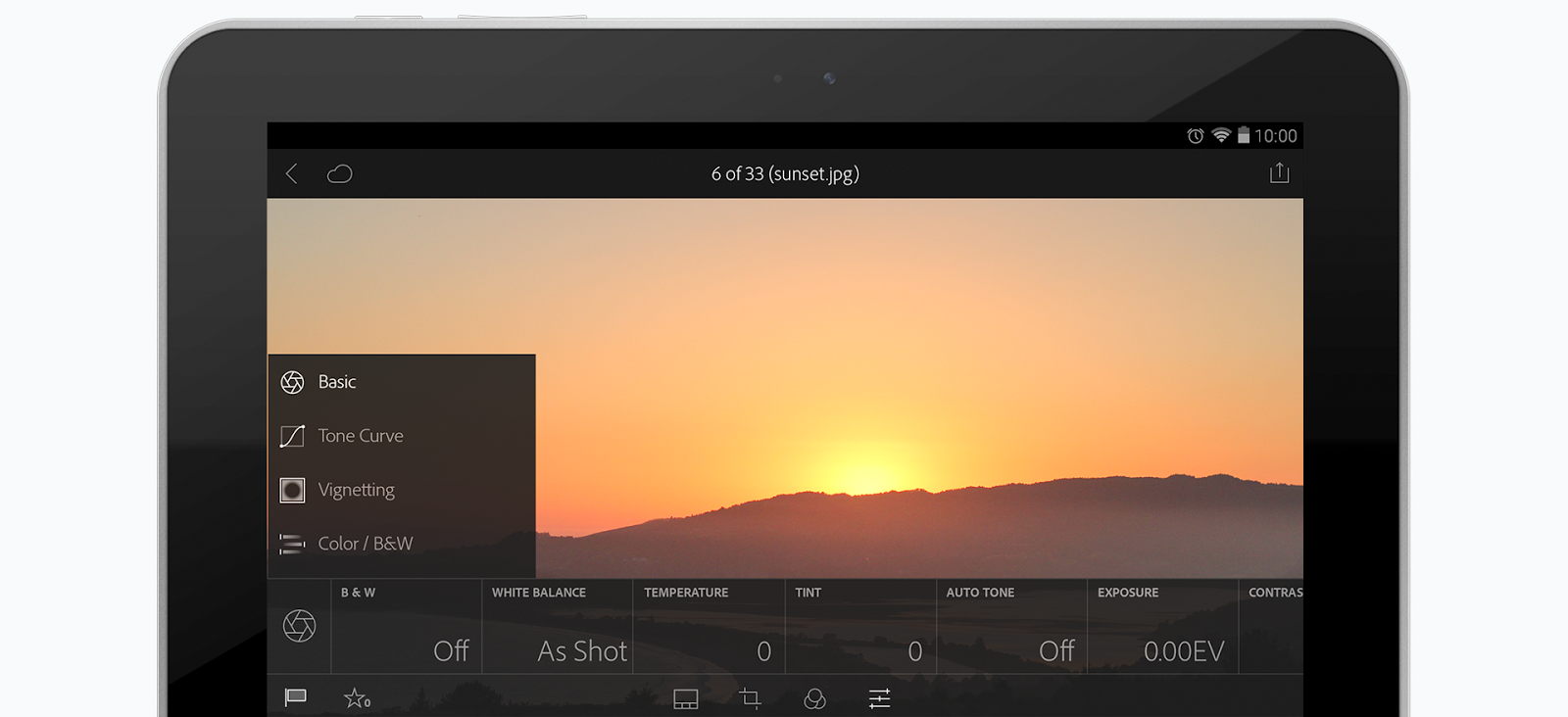1568x717 pixels.
Task: Select the Contrast adjustment tile
Action: (1272, 626)
